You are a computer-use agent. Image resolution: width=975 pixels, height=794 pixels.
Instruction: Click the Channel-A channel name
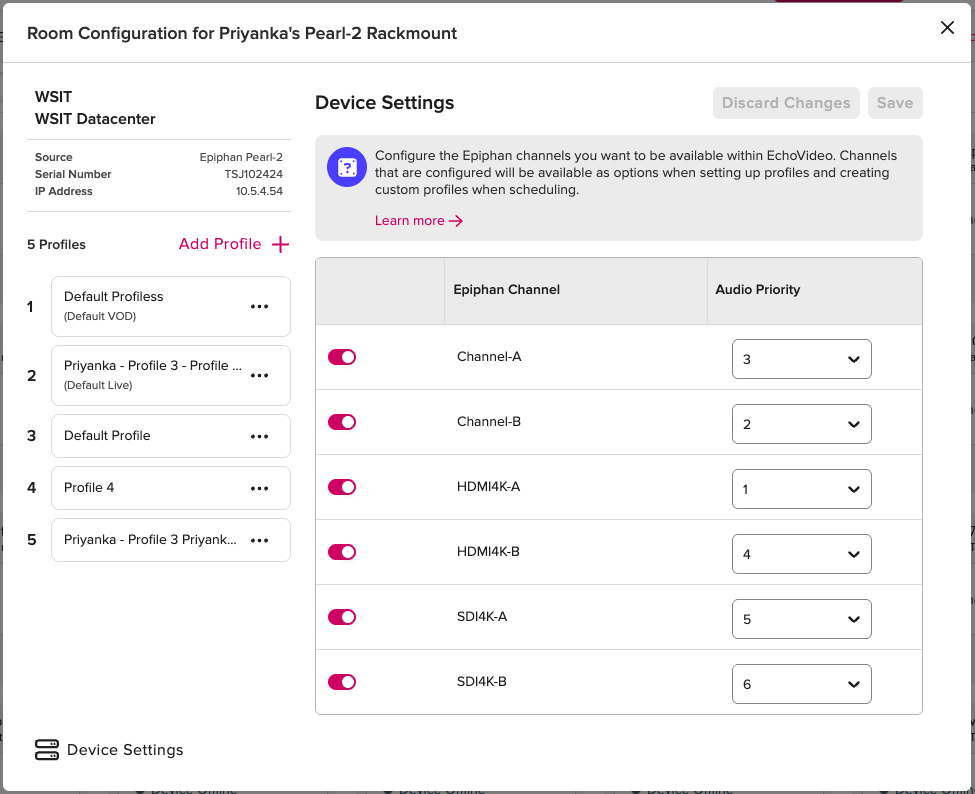click(x=489, y=357)
